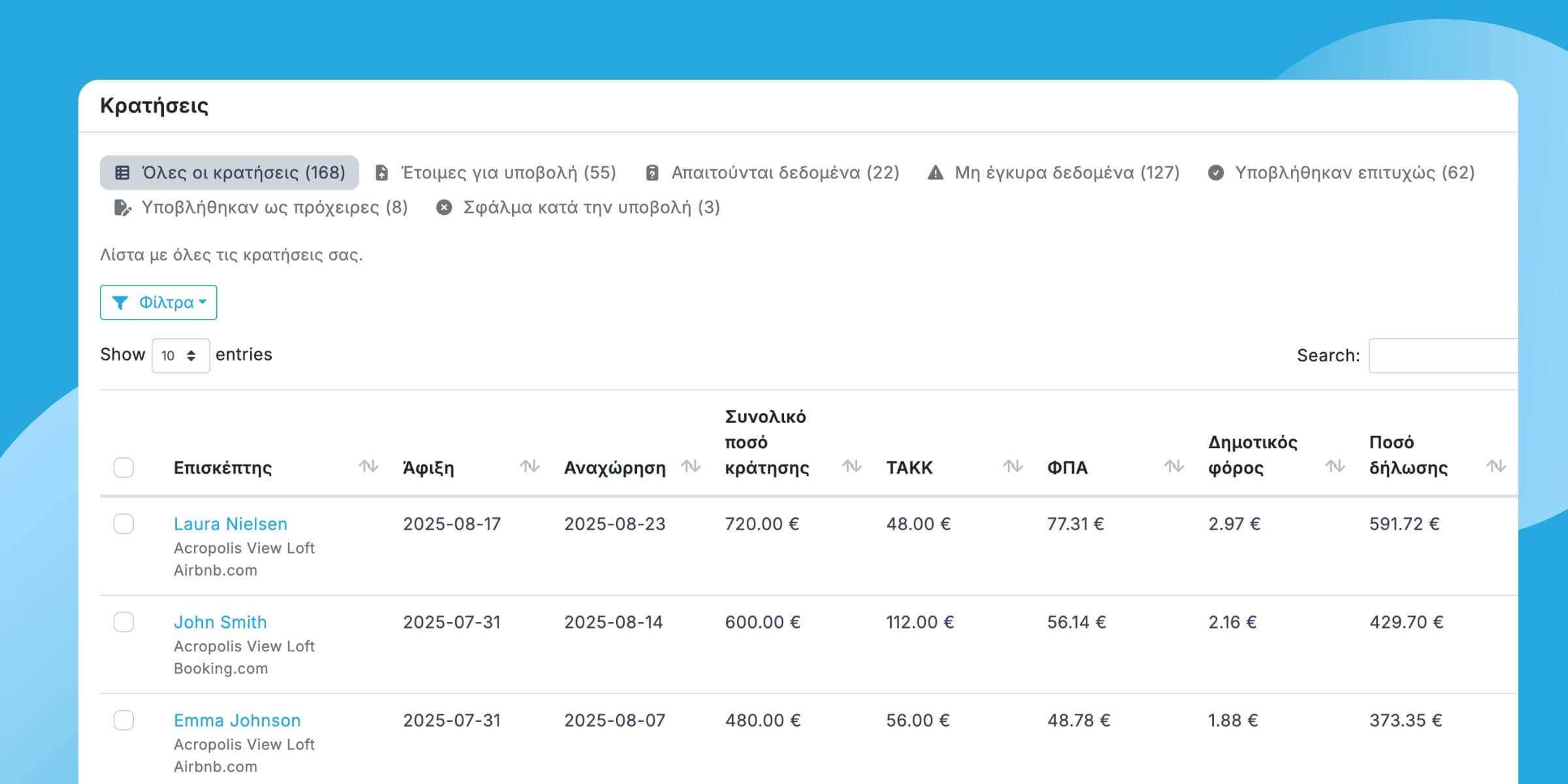Open the Φίλτρα filters dropdown

pos(159,302)
